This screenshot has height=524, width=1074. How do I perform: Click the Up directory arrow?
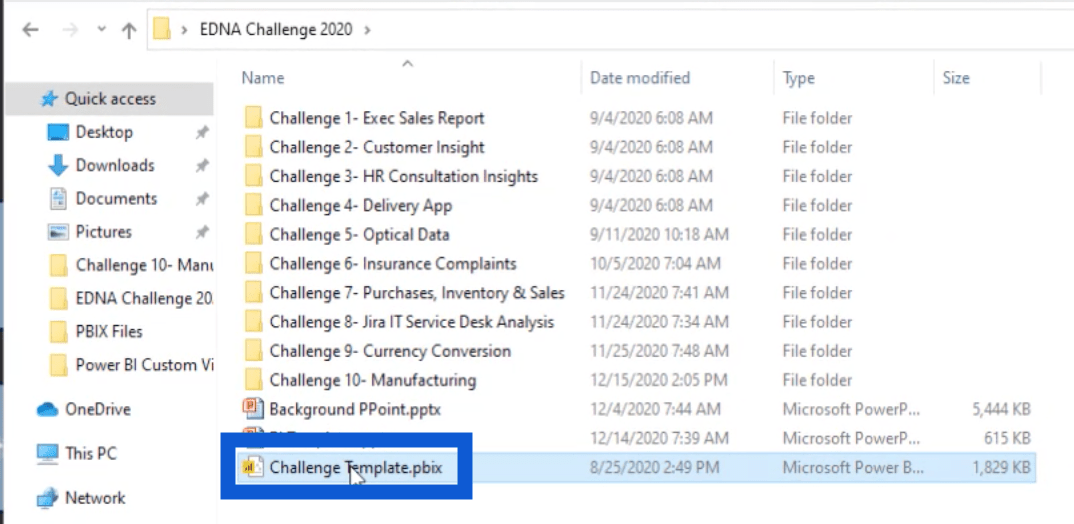coord(128,30)
